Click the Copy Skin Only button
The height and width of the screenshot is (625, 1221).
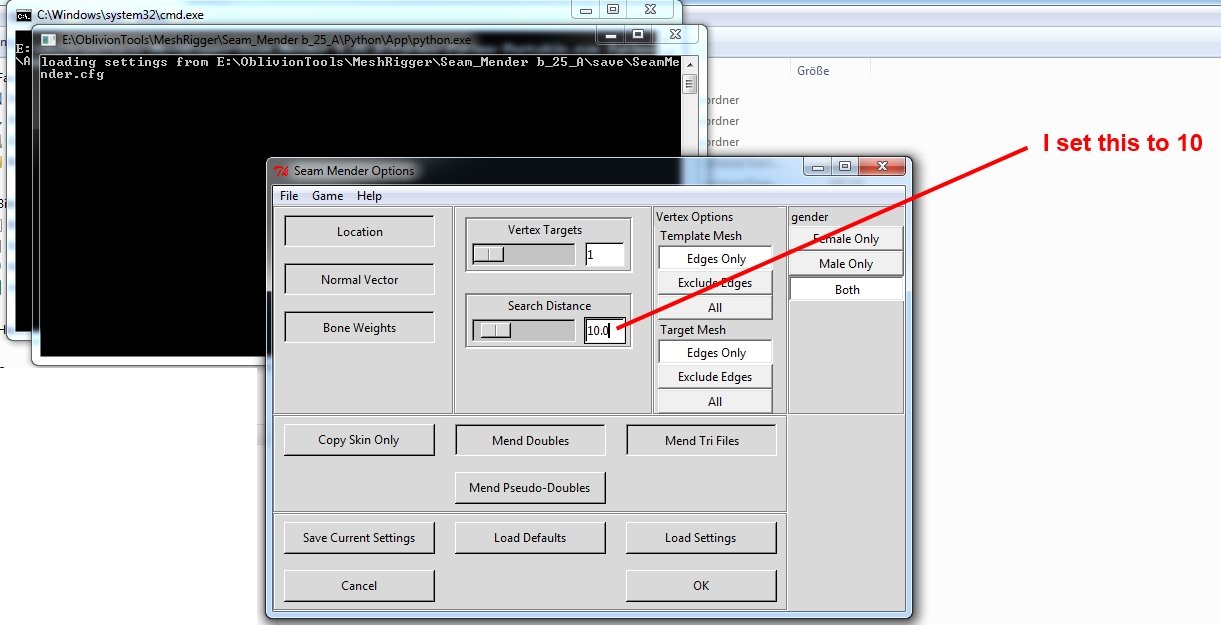tap(359, 440)
